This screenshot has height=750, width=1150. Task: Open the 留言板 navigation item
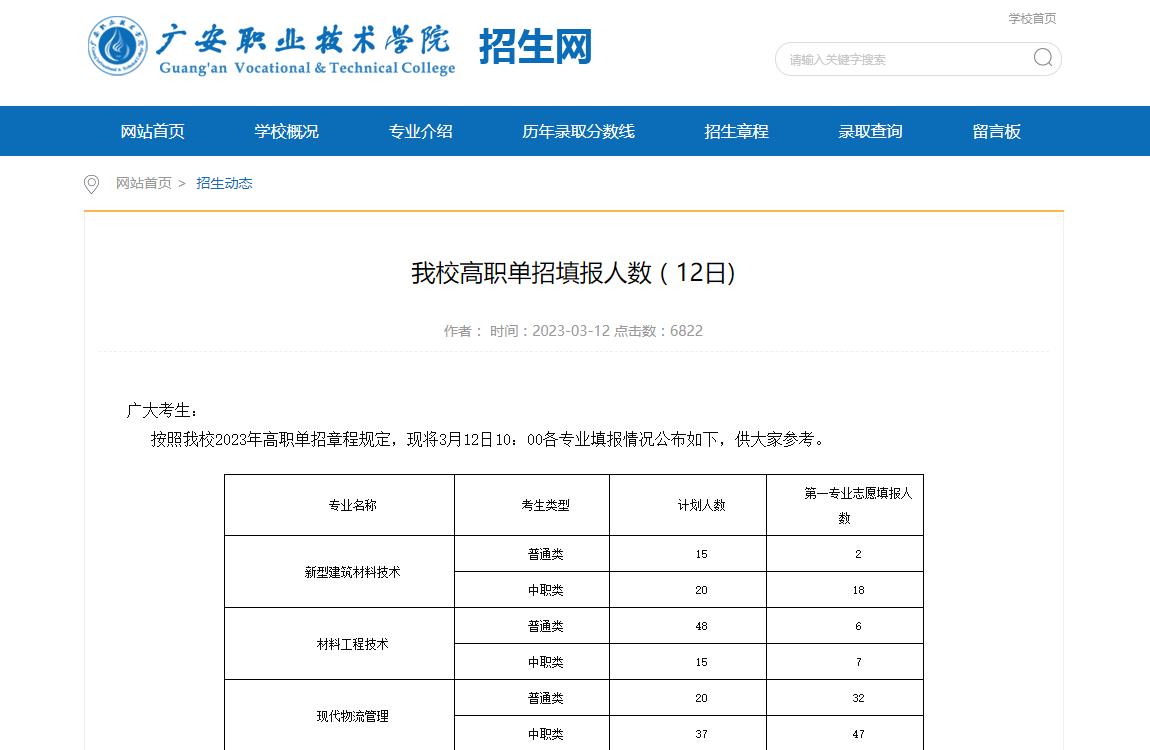[x=997, y=131]
